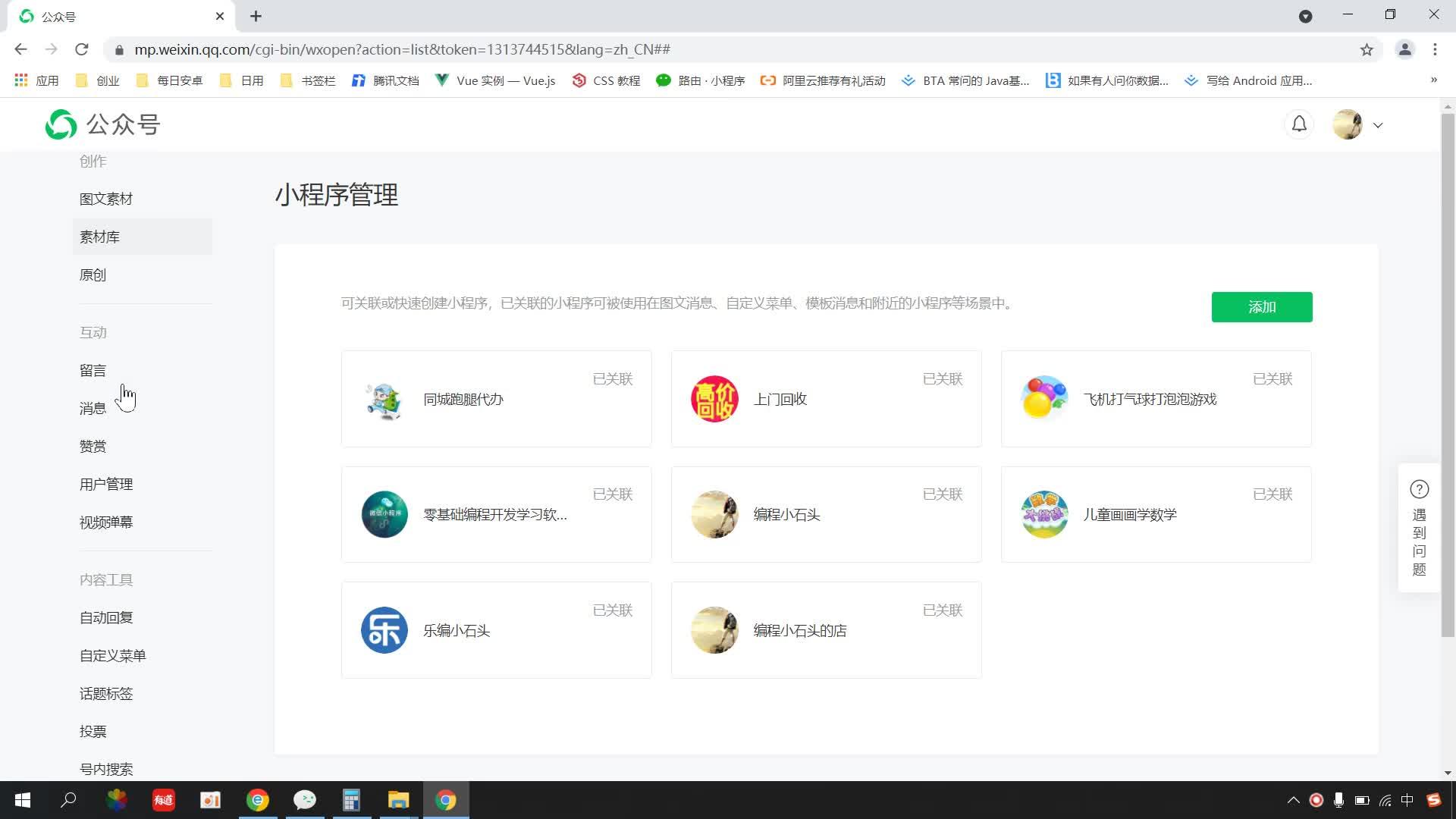1456x819 pixels.
Task: Click the 上门回收 name text
Action: [x=780, y=399]
